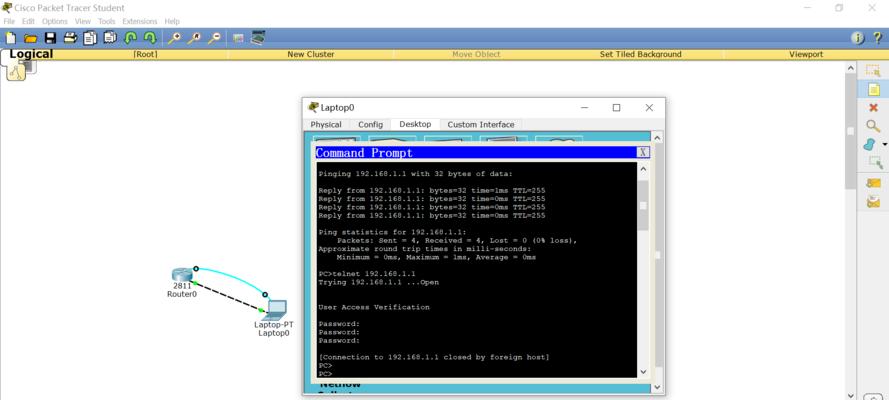Click the Logical workspace label

click(x=31, y=54)
